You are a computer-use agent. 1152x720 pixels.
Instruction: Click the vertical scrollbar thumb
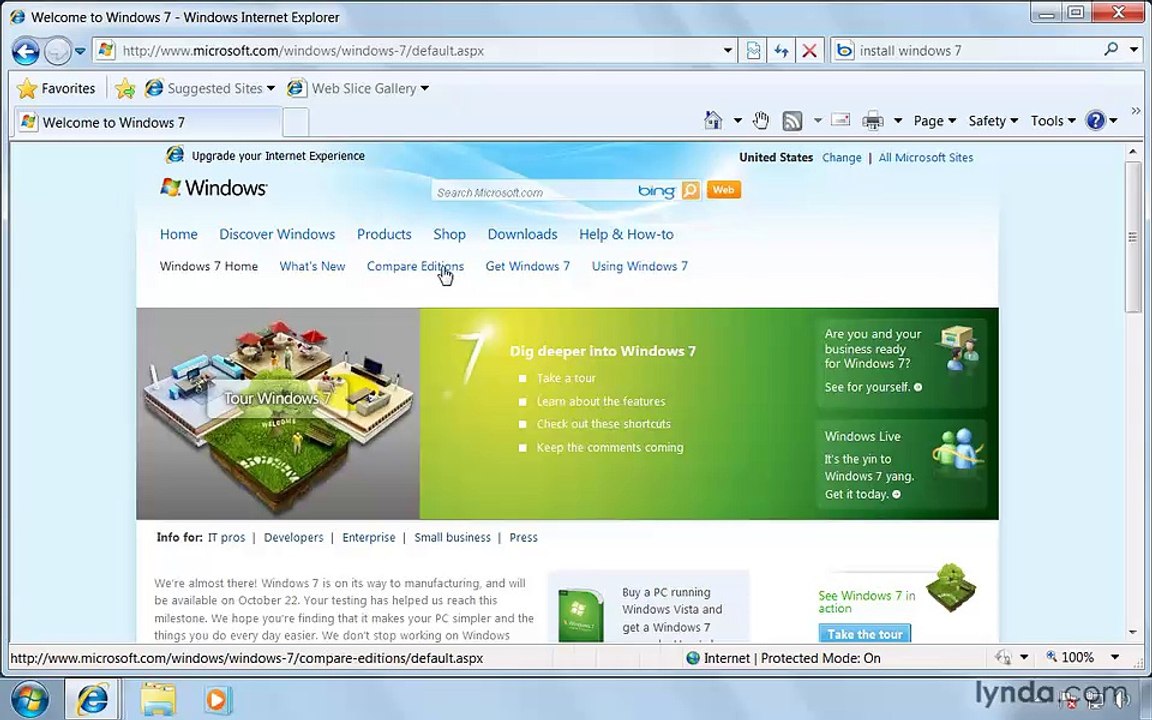[x=1132, y=235]
